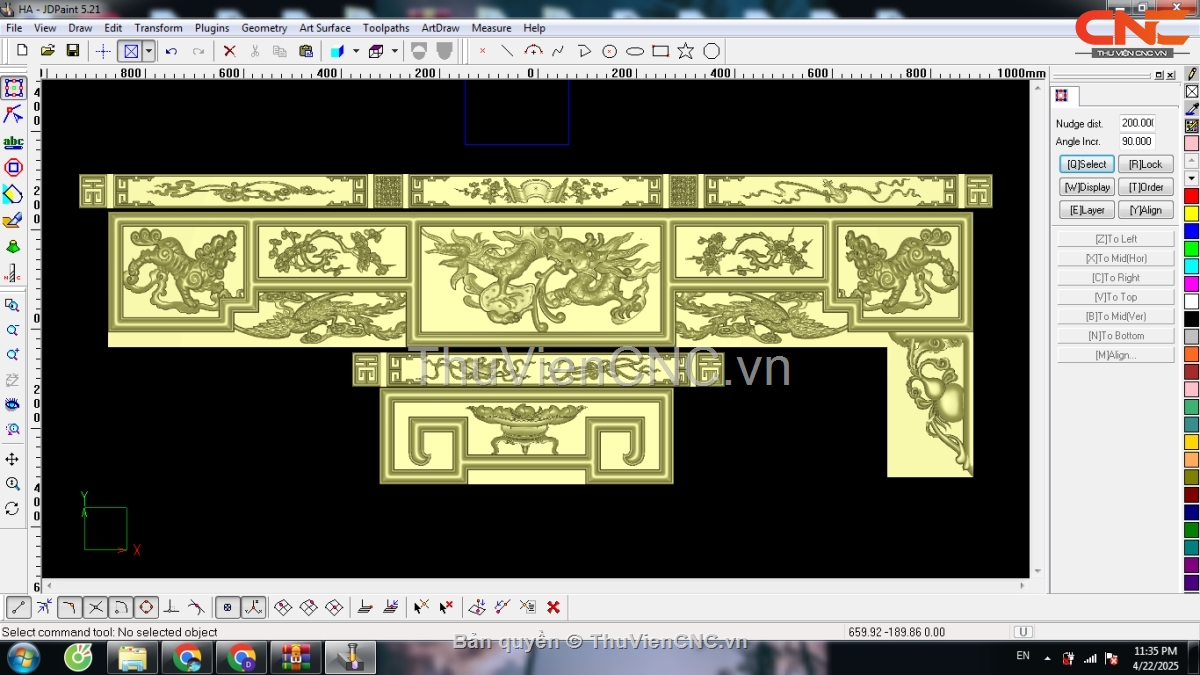Viewport: 1200px width, 675px height.
Task: Click the side panel's tab icon
Action: pyautogui.click(x=1061, y=96)
